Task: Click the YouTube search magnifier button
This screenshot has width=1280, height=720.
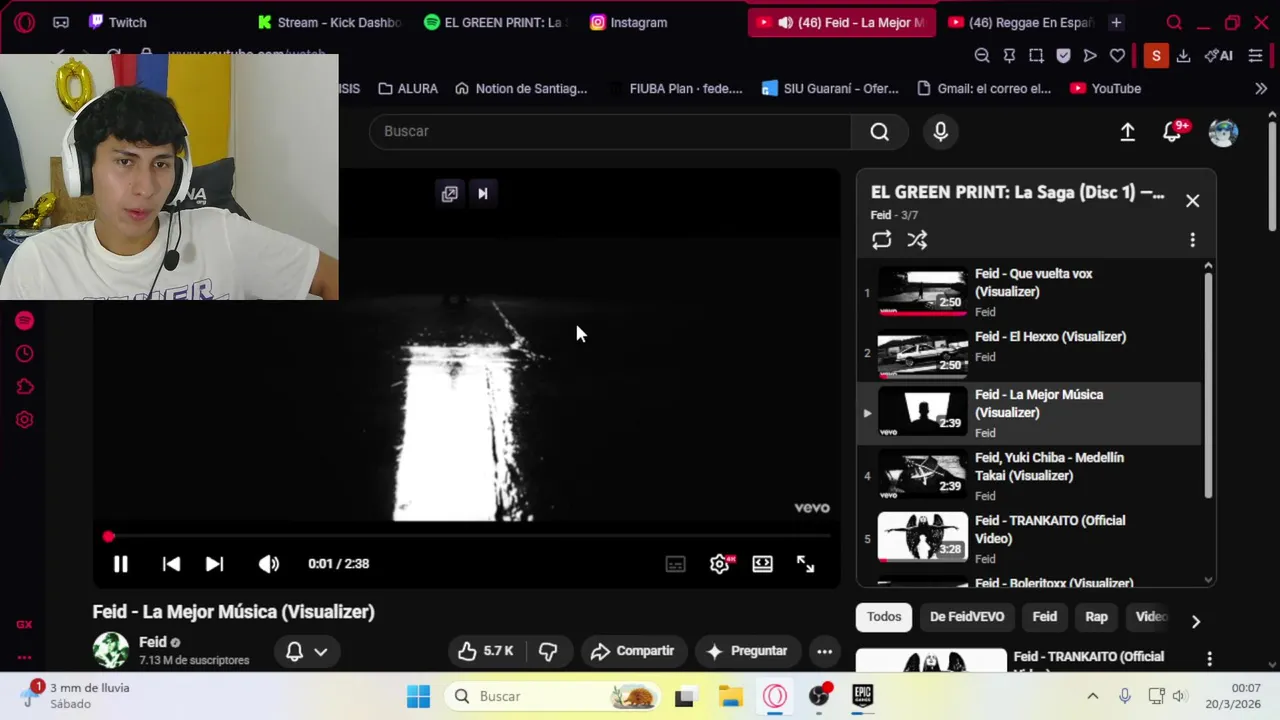Action: [x=879, y=131]
